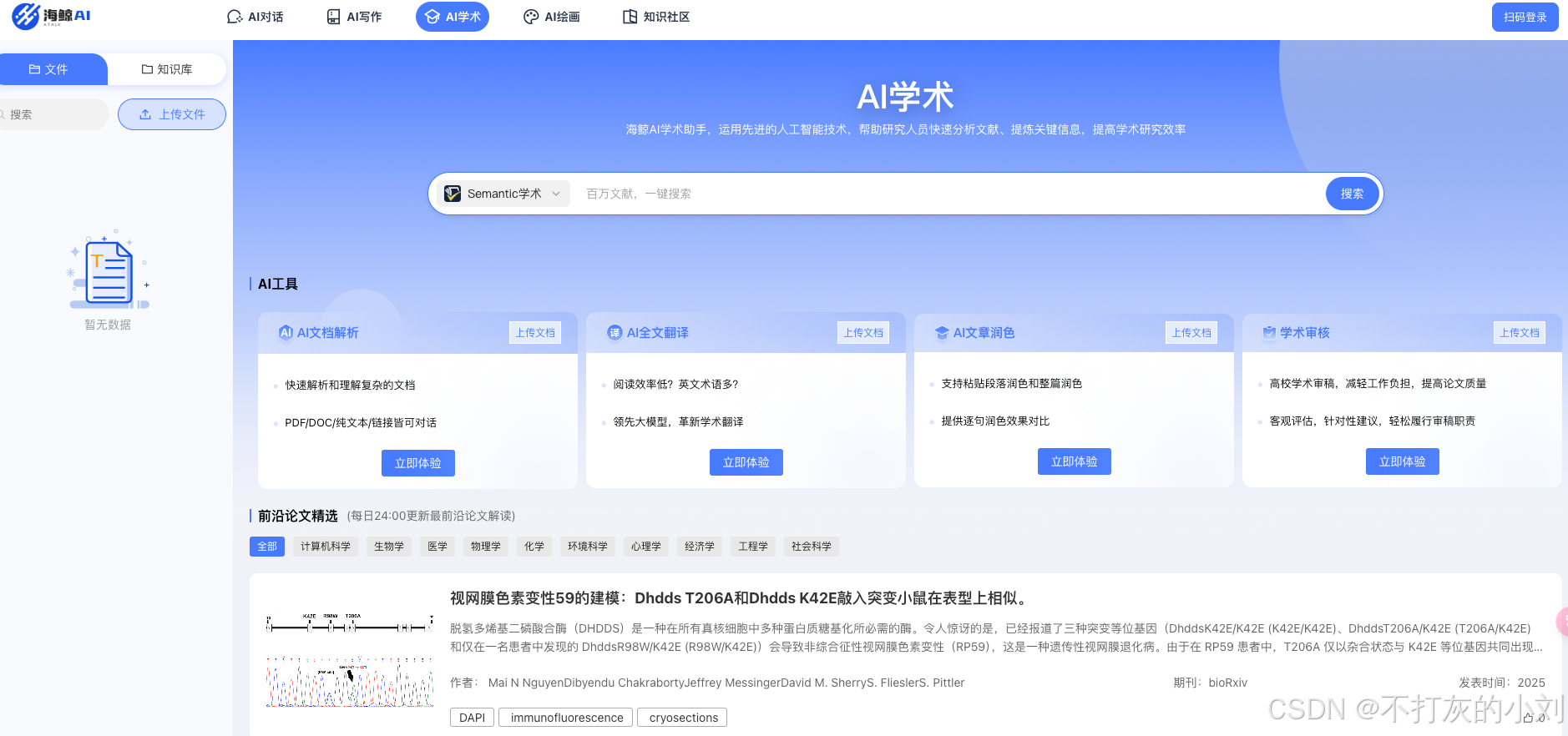The image size is (1568, 736).
Task: Click 上传文档 on the AI文章润色 card
Action: click(1191, 333)
